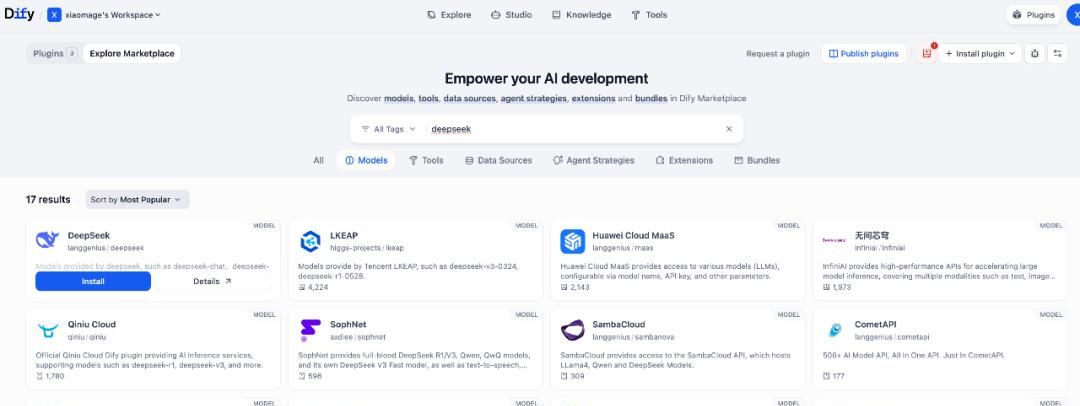The image size is (1080, 406).
Task: Open xiaomage's Workspace dropdown
Action: (x=104, y=14)
